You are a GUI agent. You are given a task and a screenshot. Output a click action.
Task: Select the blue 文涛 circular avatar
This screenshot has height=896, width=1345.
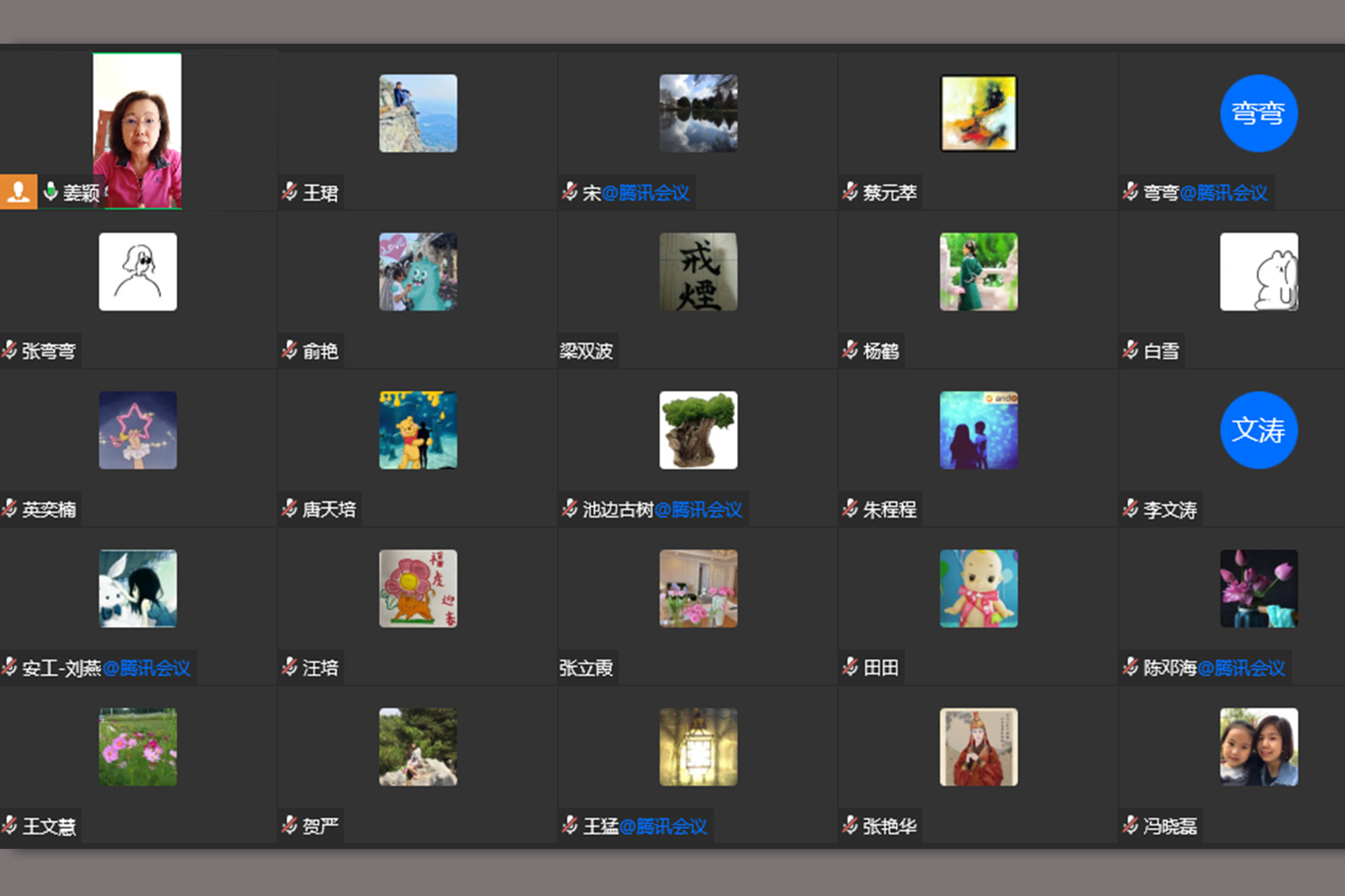[x=1258, y=430]
